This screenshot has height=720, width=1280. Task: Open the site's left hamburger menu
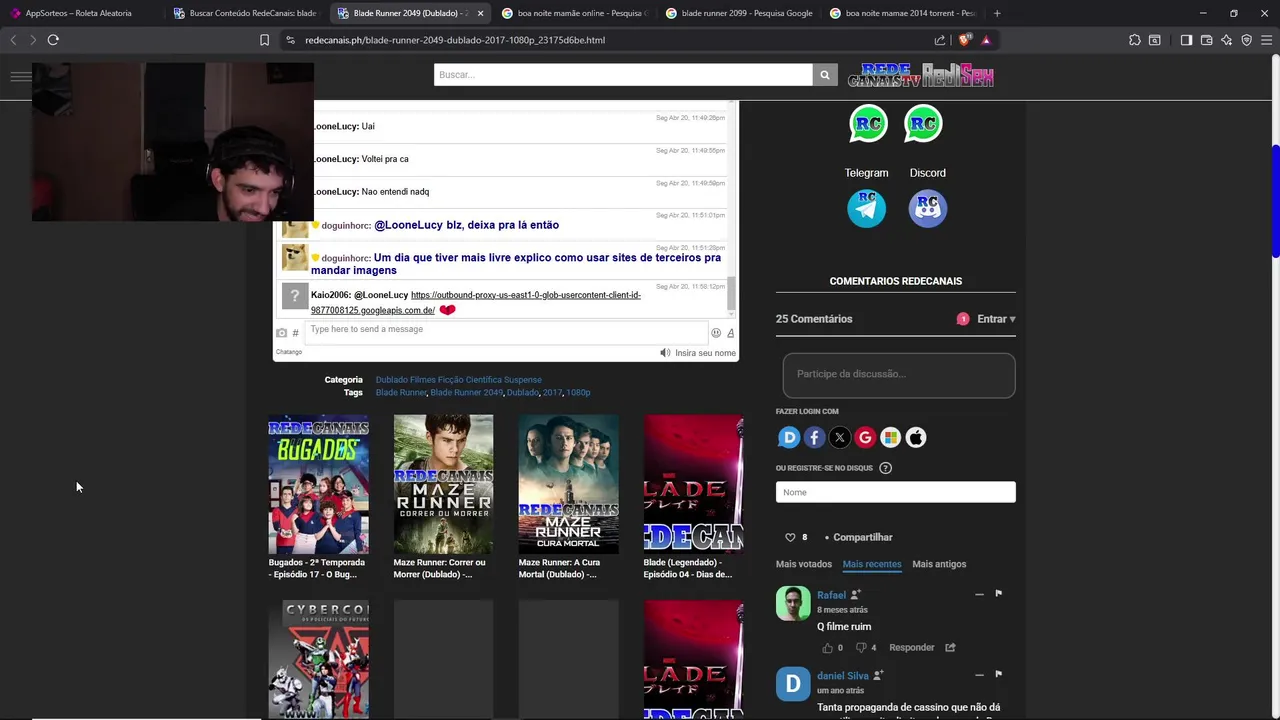20,76
